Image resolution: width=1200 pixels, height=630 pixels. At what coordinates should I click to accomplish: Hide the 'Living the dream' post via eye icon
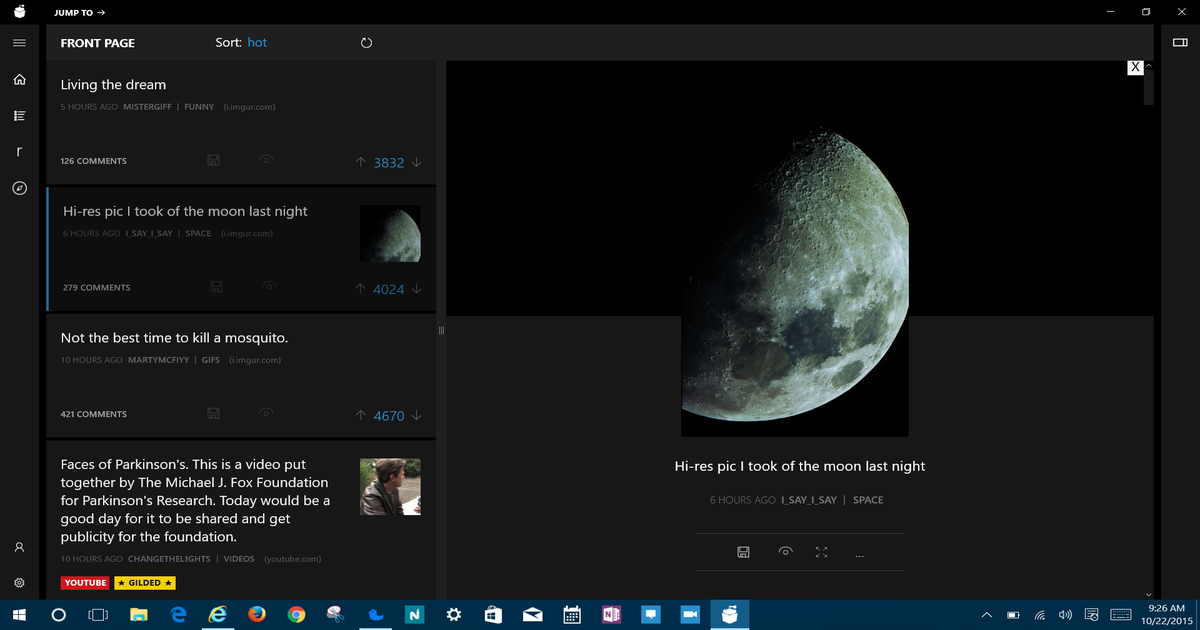[266, 159]
